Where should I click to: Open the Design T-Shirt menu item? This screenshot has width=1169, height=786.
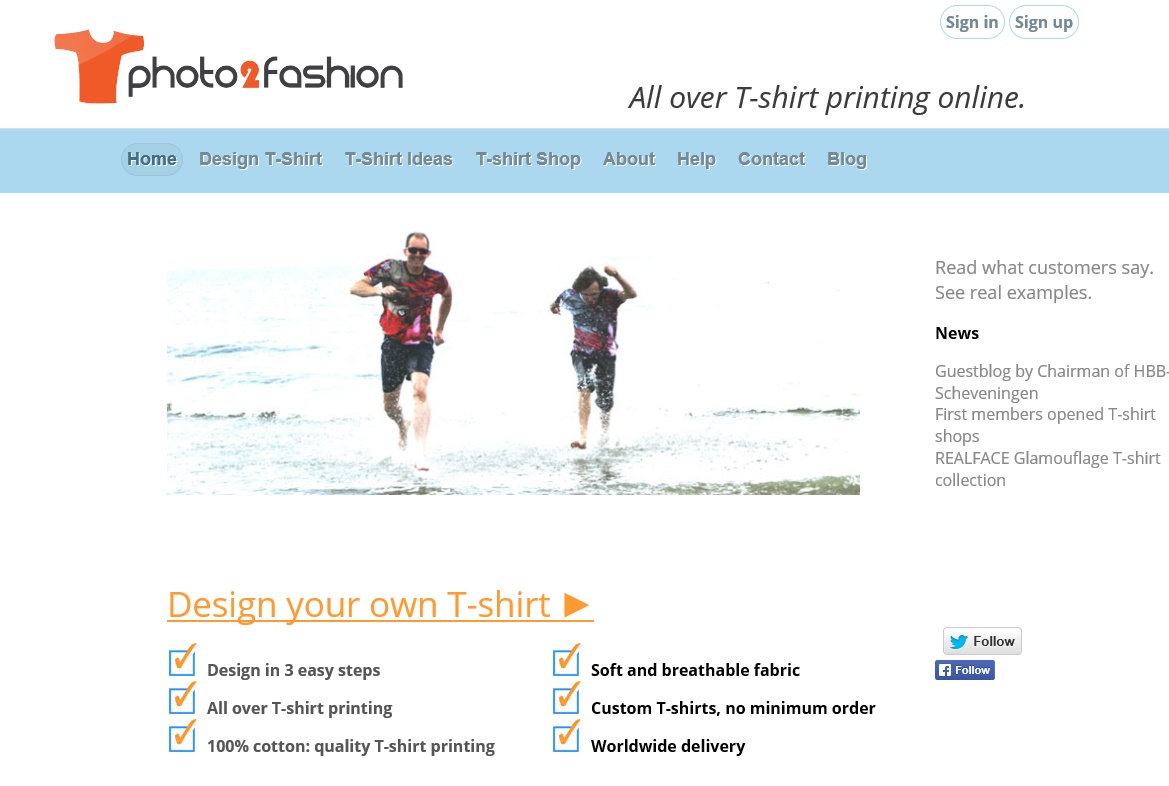tap(261, 160)
